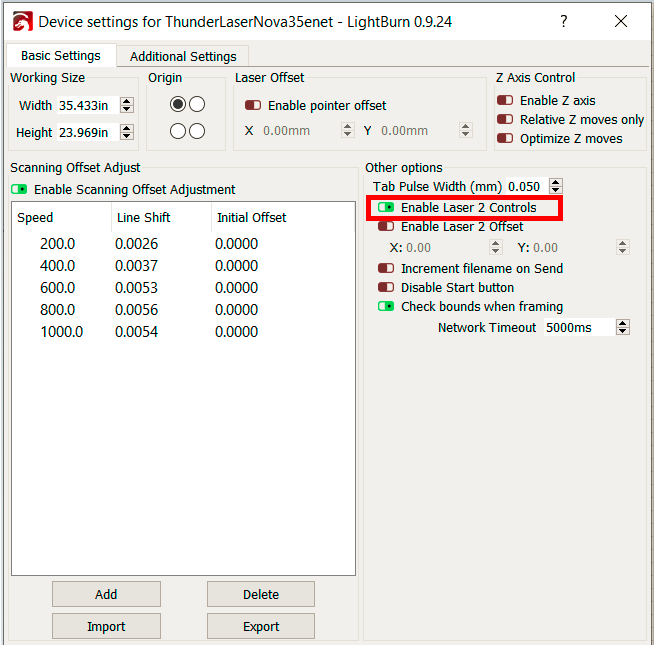Toggle Disable Start button switch
Image resolution: width=654 pixels, height=645 pixels.
tap(386, 287)
